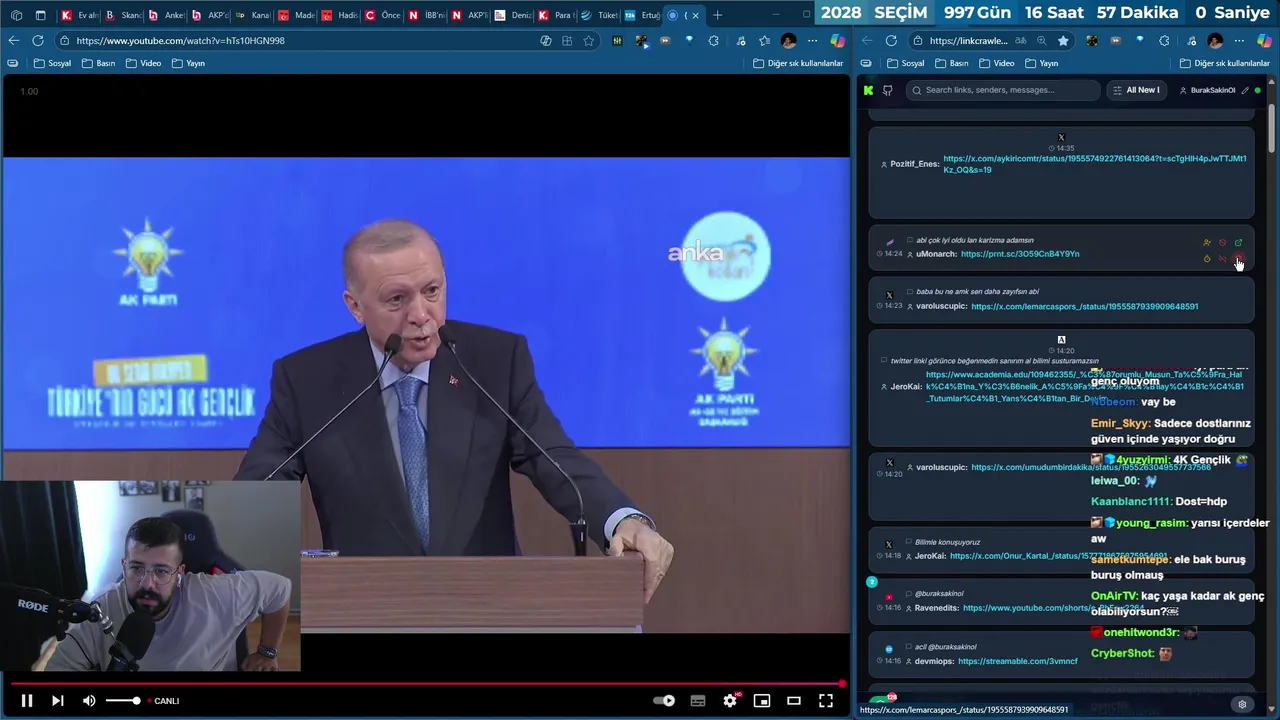Toggle subtitles in YouTube player
The width and height of the screenshot is (1280, 720).
(x=698, y=701)
